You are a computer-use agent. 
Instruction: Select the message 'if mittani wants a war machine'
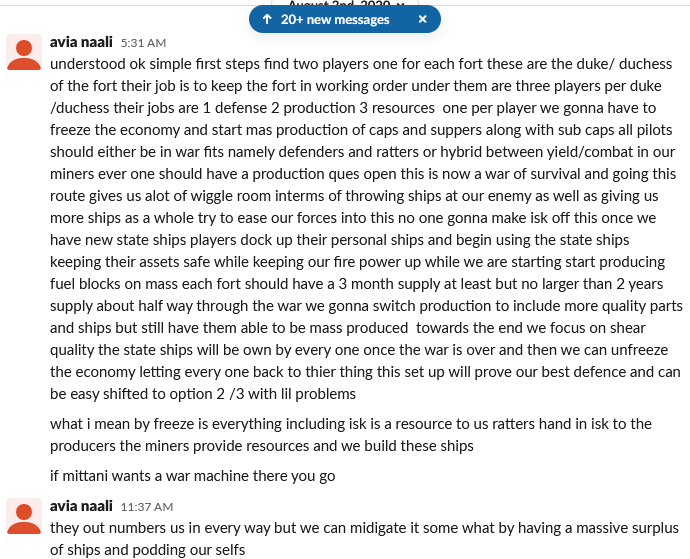coord(193,476)
